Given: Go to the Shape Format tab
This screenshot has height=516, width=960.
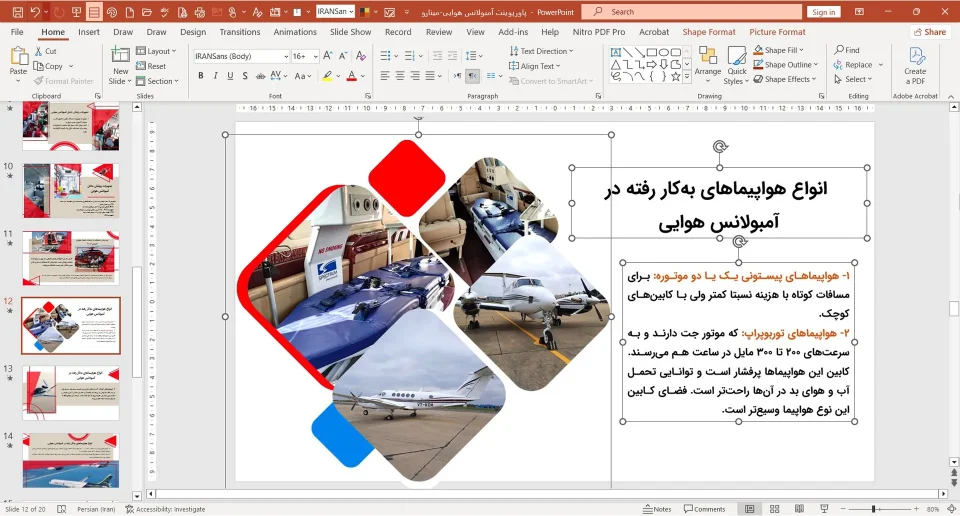Looking at the screenshot, I should (x=708, y=32).
